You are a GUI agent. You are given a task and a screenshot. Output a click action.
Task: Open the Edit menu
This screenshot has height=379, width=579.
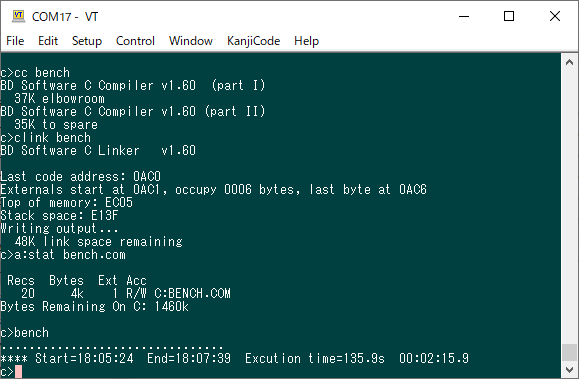point(48,41)
